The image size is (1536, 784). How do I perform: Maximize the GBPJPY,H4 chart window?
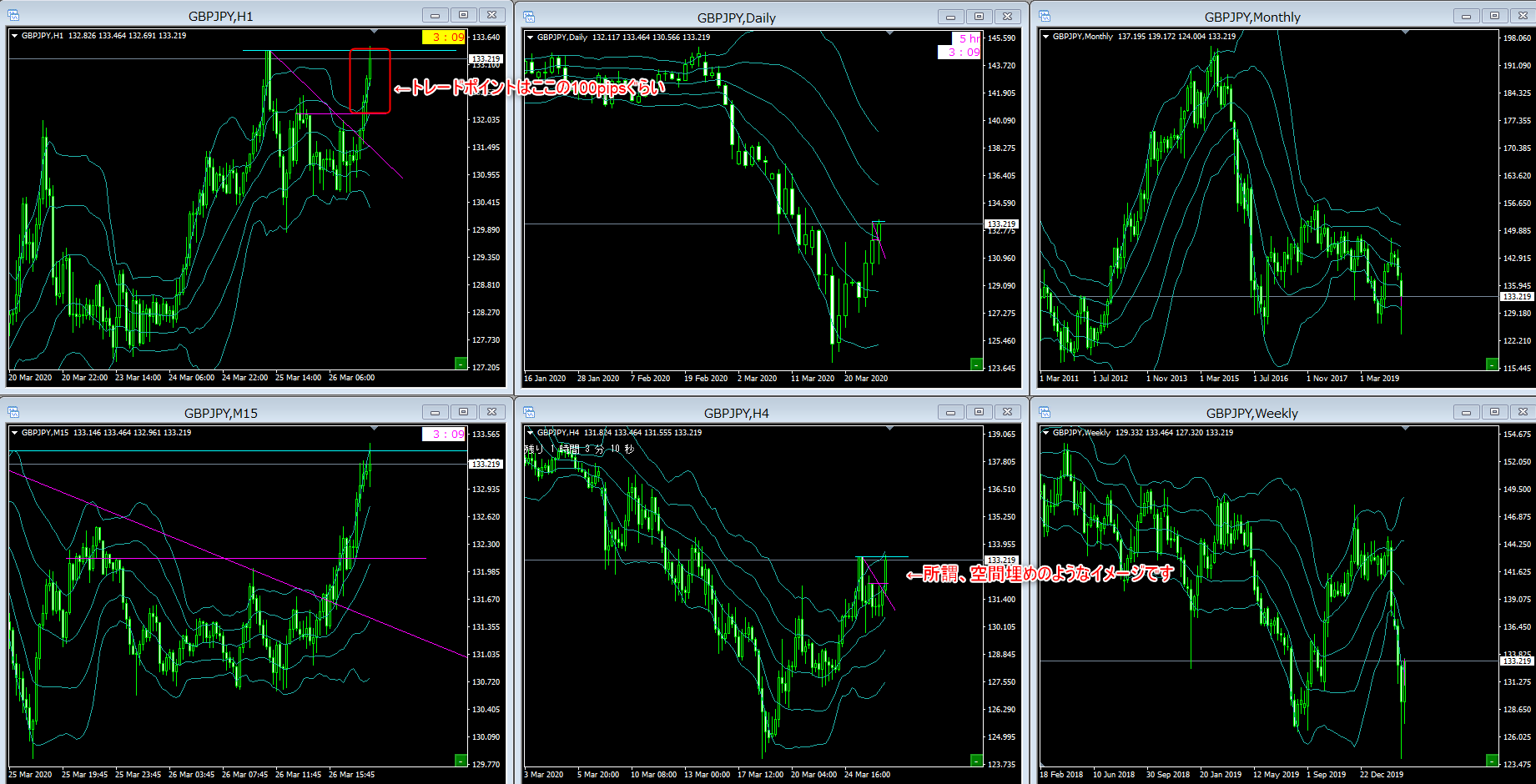(x=979, y=412)
